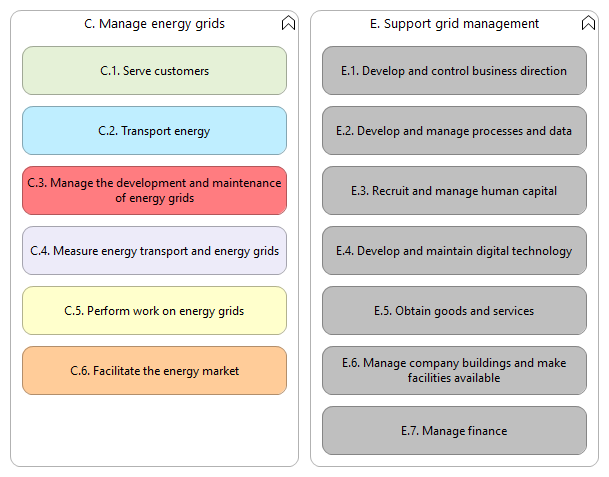Click empty area below C.6. in Manage energy grids
Viewport: 609px width, 477px height.
click(x=155, y=430)
